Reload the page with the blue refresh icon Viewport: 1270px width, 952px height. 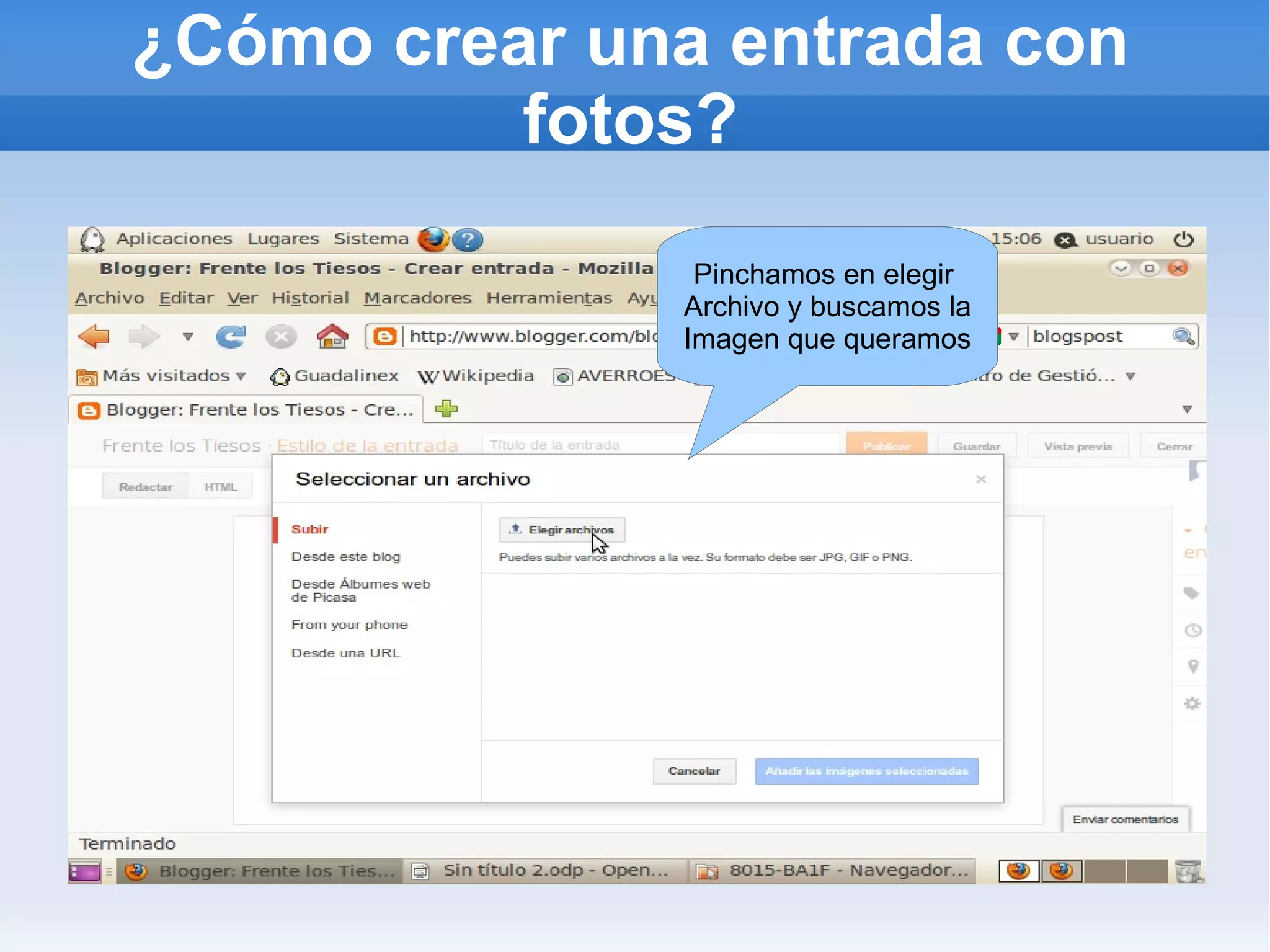point(231,337)
